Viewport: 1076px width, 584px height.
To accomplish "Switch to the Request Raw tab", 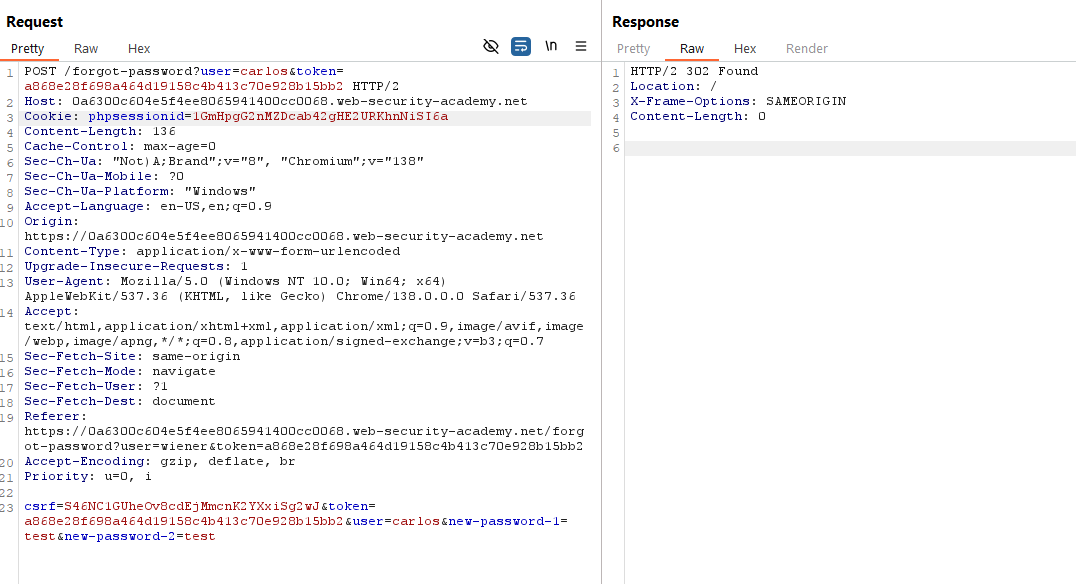I will [x=86, y=49].
